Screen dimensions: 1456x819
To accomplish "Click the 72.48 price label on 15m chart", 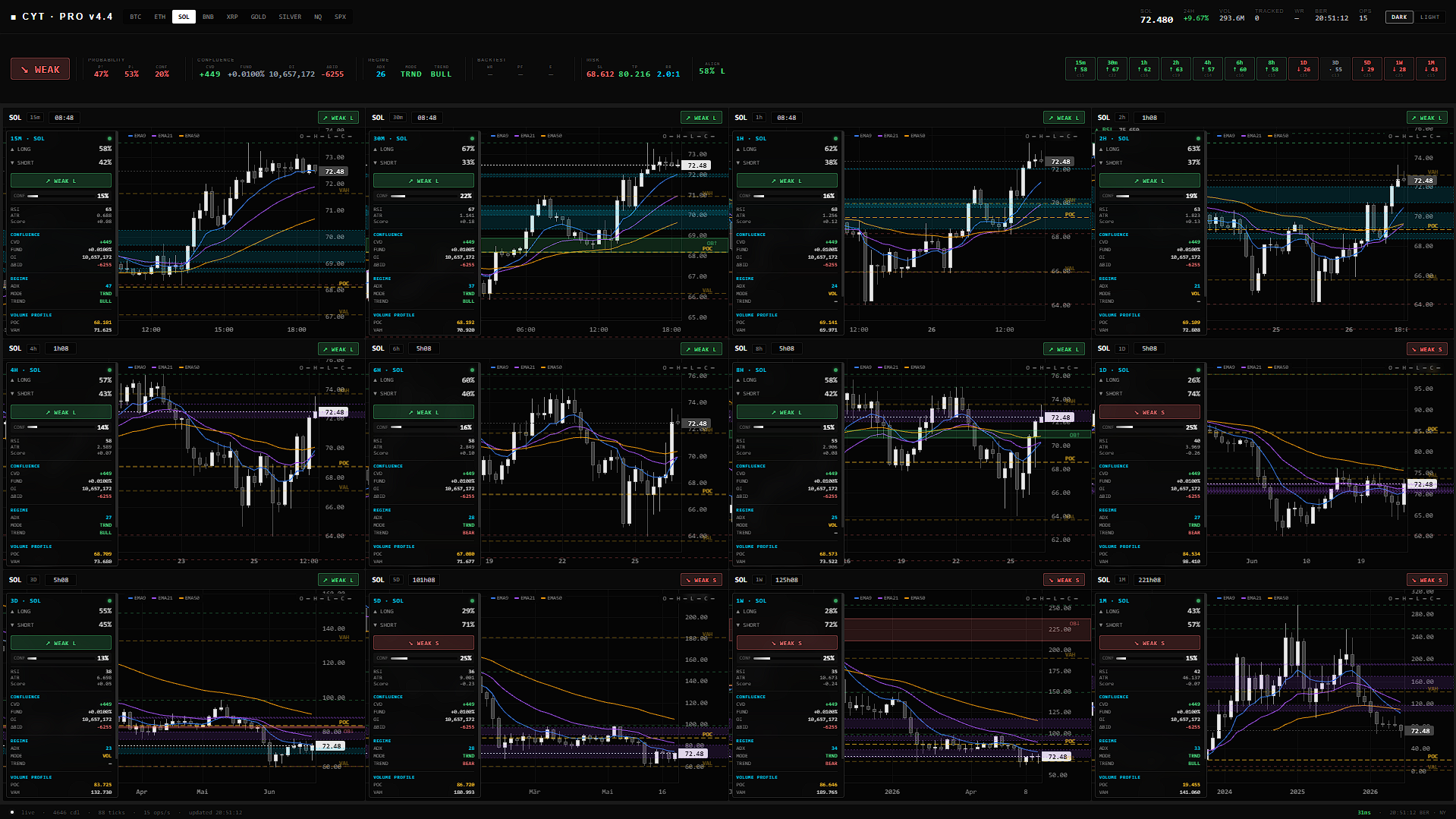I will tap(335, 172).
